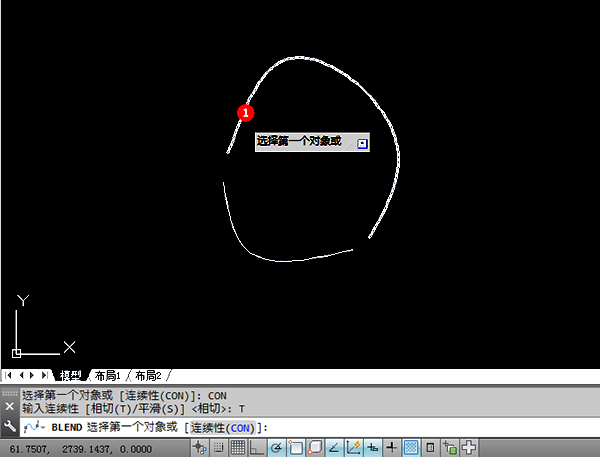
Task: Open the dynamic prompt options dropdown
Action: [x=362, y=144]
